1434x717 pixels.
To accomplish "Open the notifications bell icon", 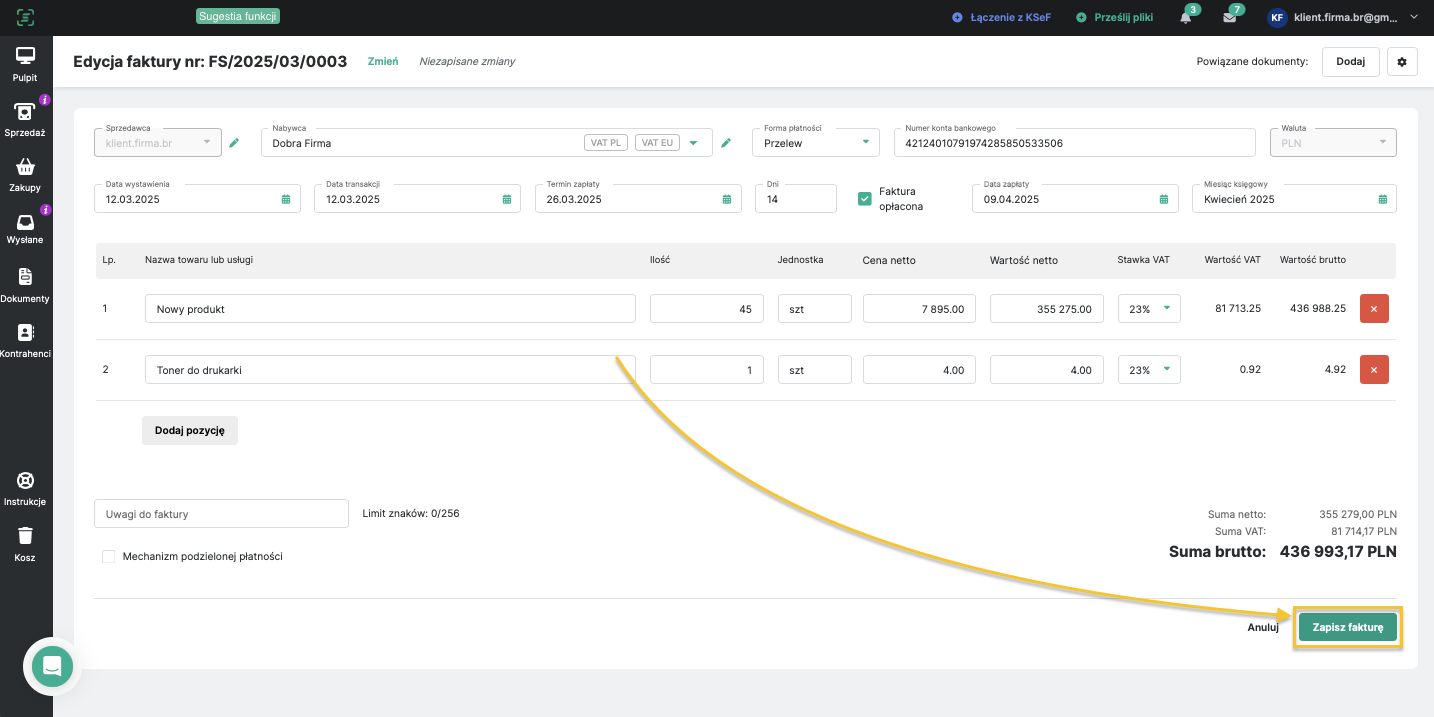I will (x=1186, y=18).
